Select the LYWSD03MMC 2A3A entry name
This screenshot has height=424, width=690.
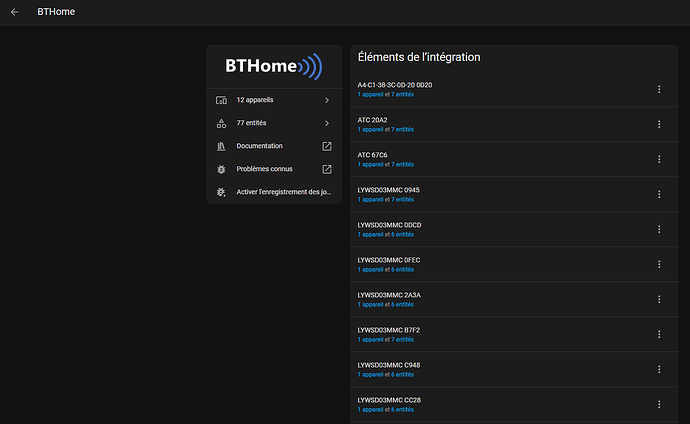[x=389, y=295]
